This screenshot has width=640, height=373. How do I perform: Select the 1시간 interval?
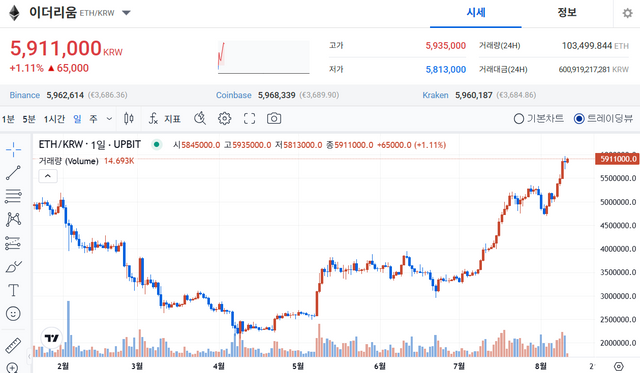pyautogui.click(x=54, y=119)
